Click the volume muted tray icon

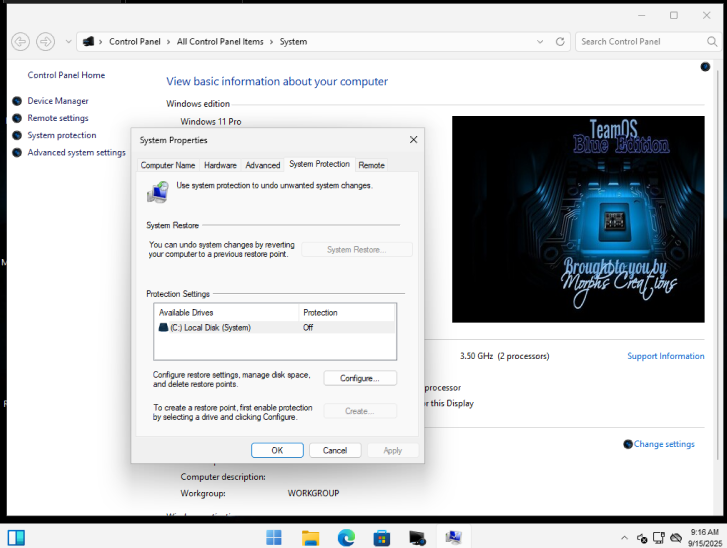pyautogui.click(x=642, y=538)
